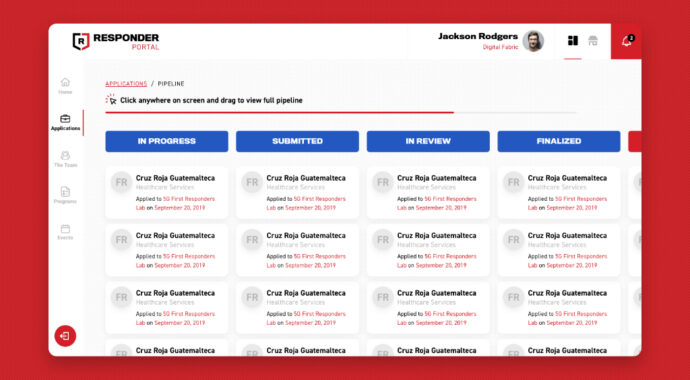Click FR avatar on top Finalized card
The width and height of the screenshot is (690, 380).
(514, 183)
